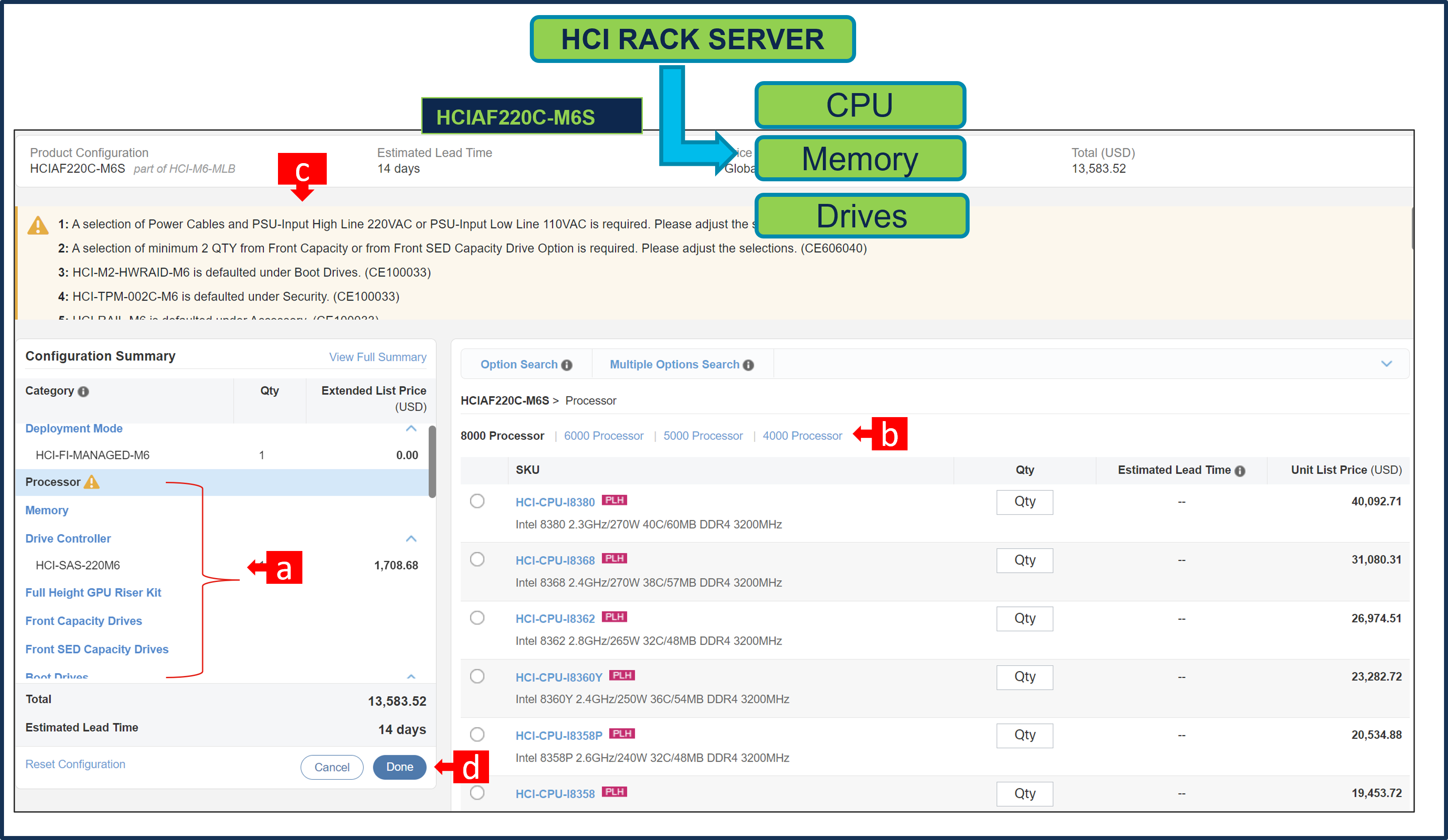
Task: Click the Category info icon
Action: point(83,391)
